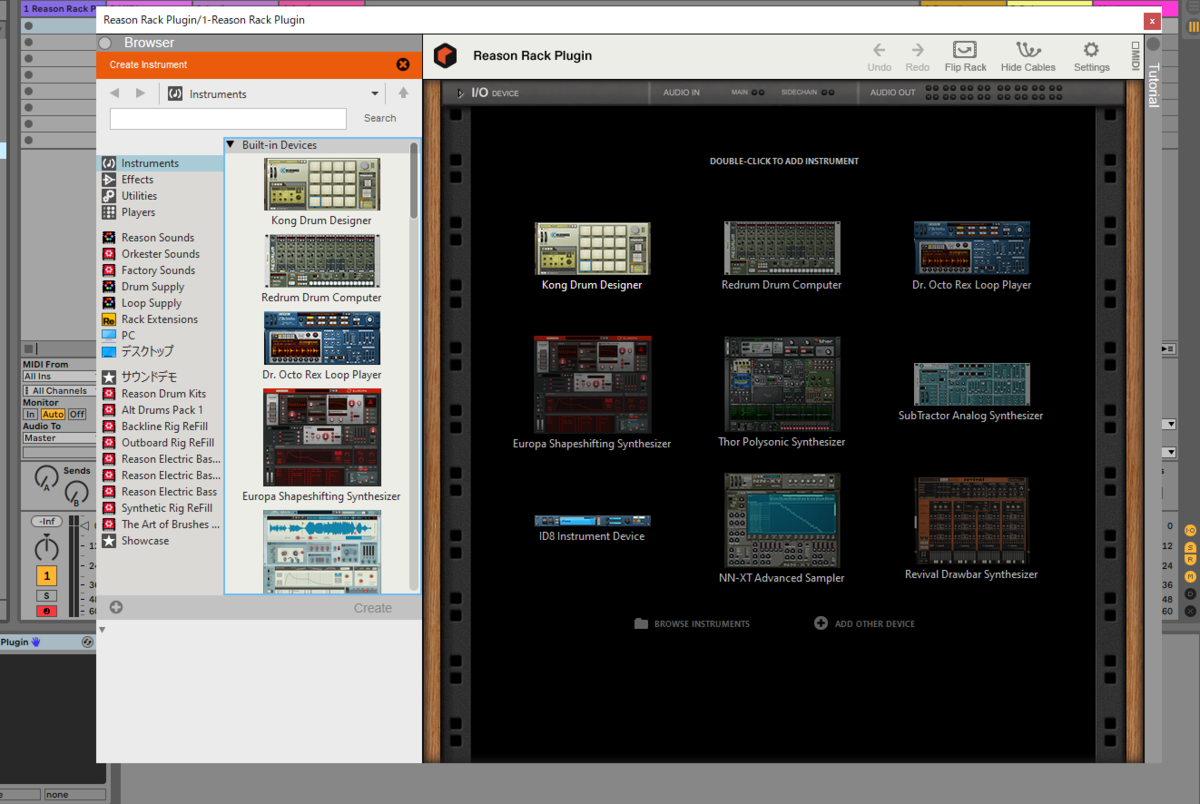Click the Create button
Image resolution: width=1200 pixels, height=804 pixels.
click(x=373, y=608)
